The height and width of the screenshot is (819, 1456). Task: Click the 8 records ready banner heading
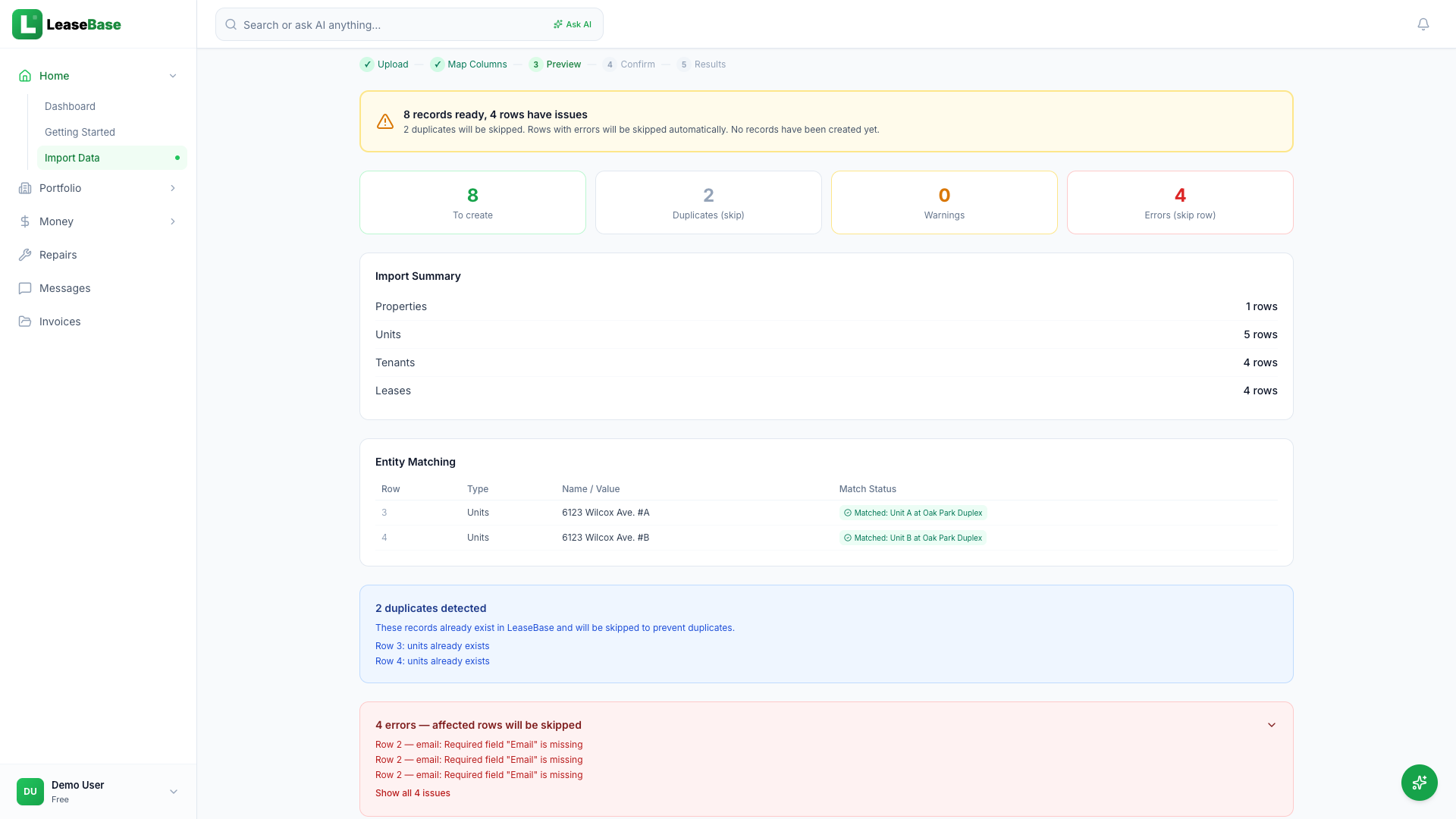pos(495,115)
